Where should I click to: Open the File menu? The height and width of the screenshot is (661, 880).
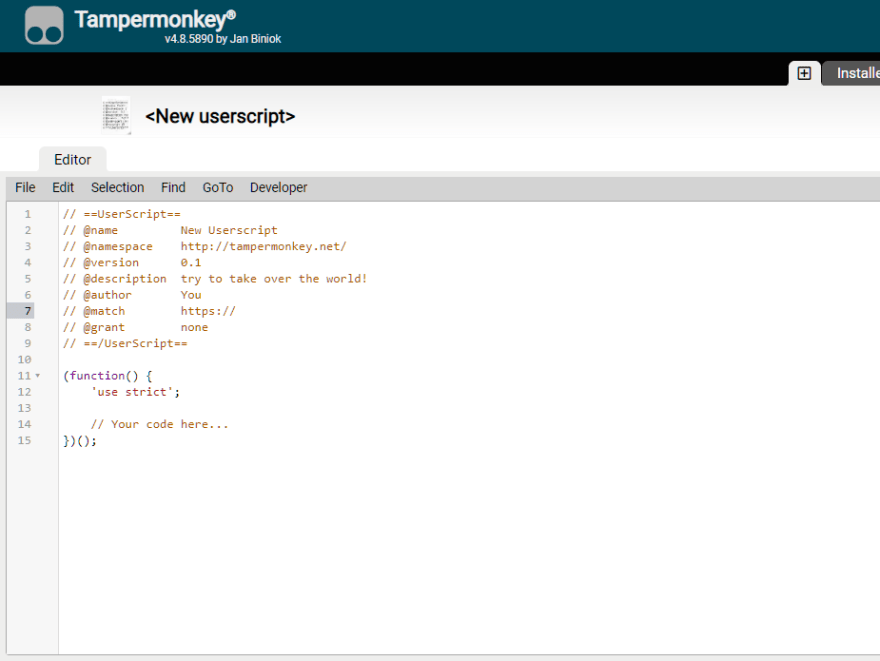click(25, 187)
